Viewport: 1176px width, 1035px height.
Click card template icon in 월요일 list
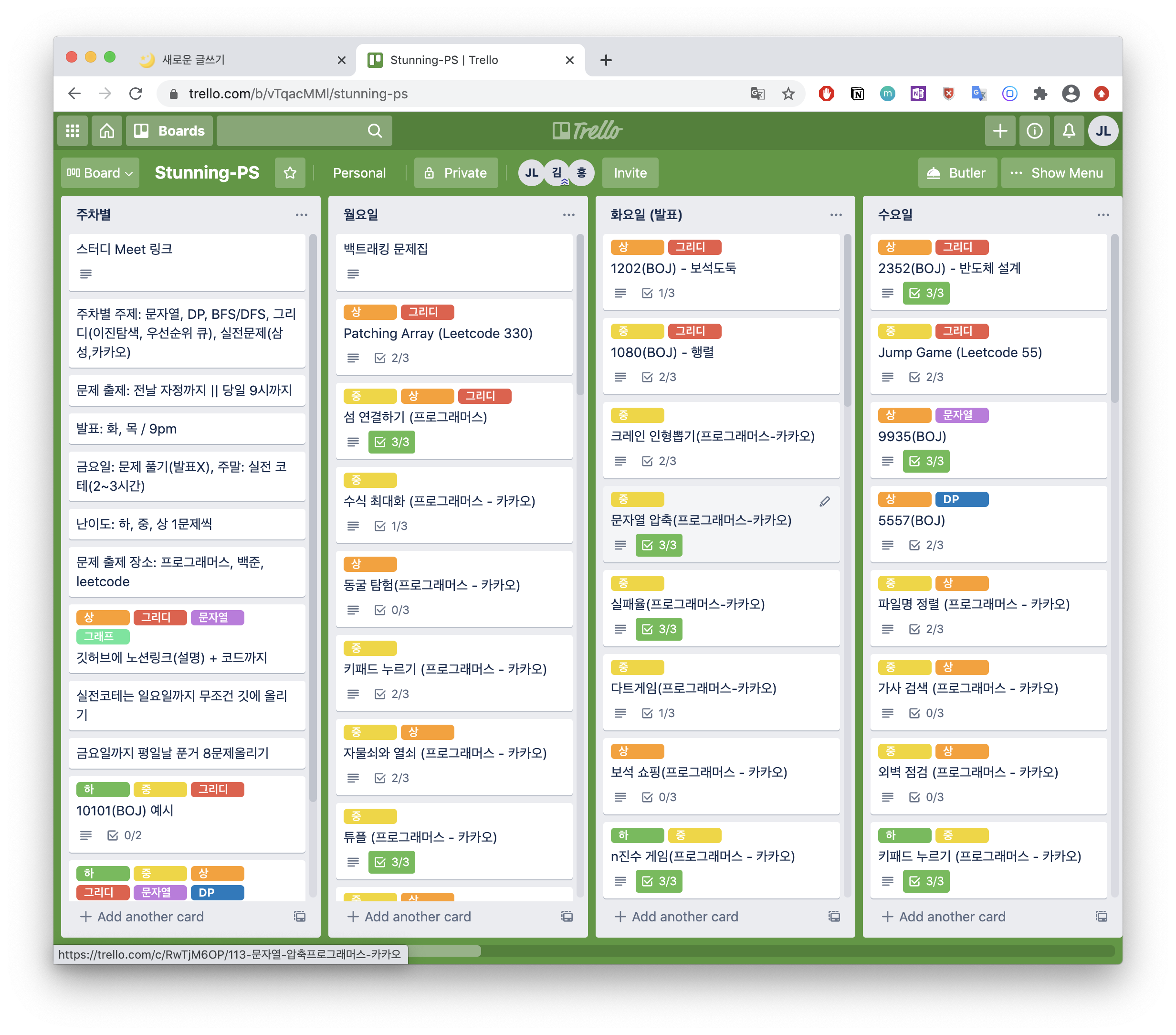click(x=567, y=916)
